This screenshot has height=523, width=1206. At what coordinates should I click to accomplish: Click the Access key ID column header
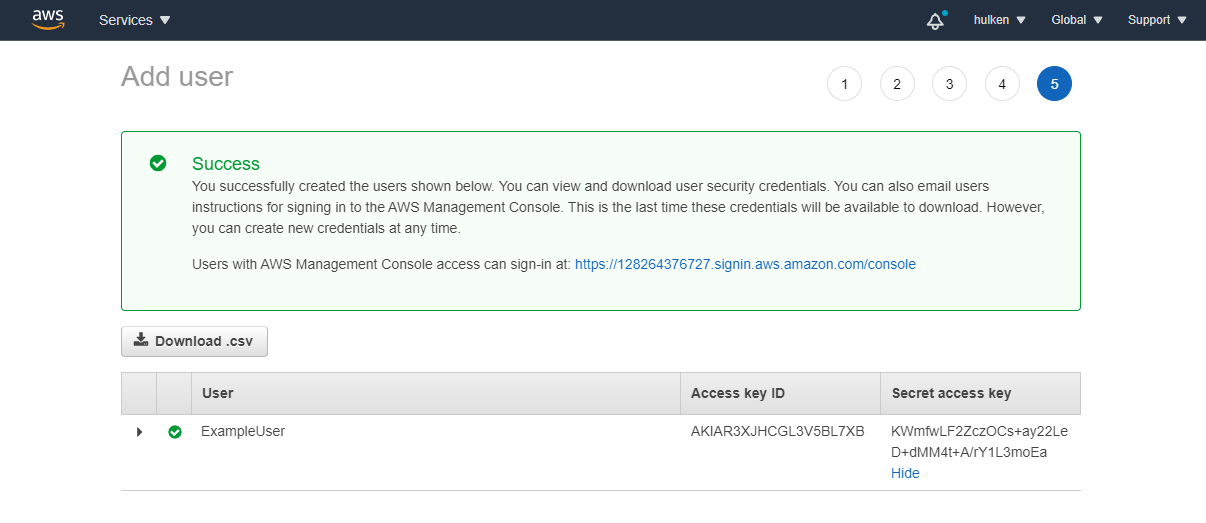pos(737,393)
